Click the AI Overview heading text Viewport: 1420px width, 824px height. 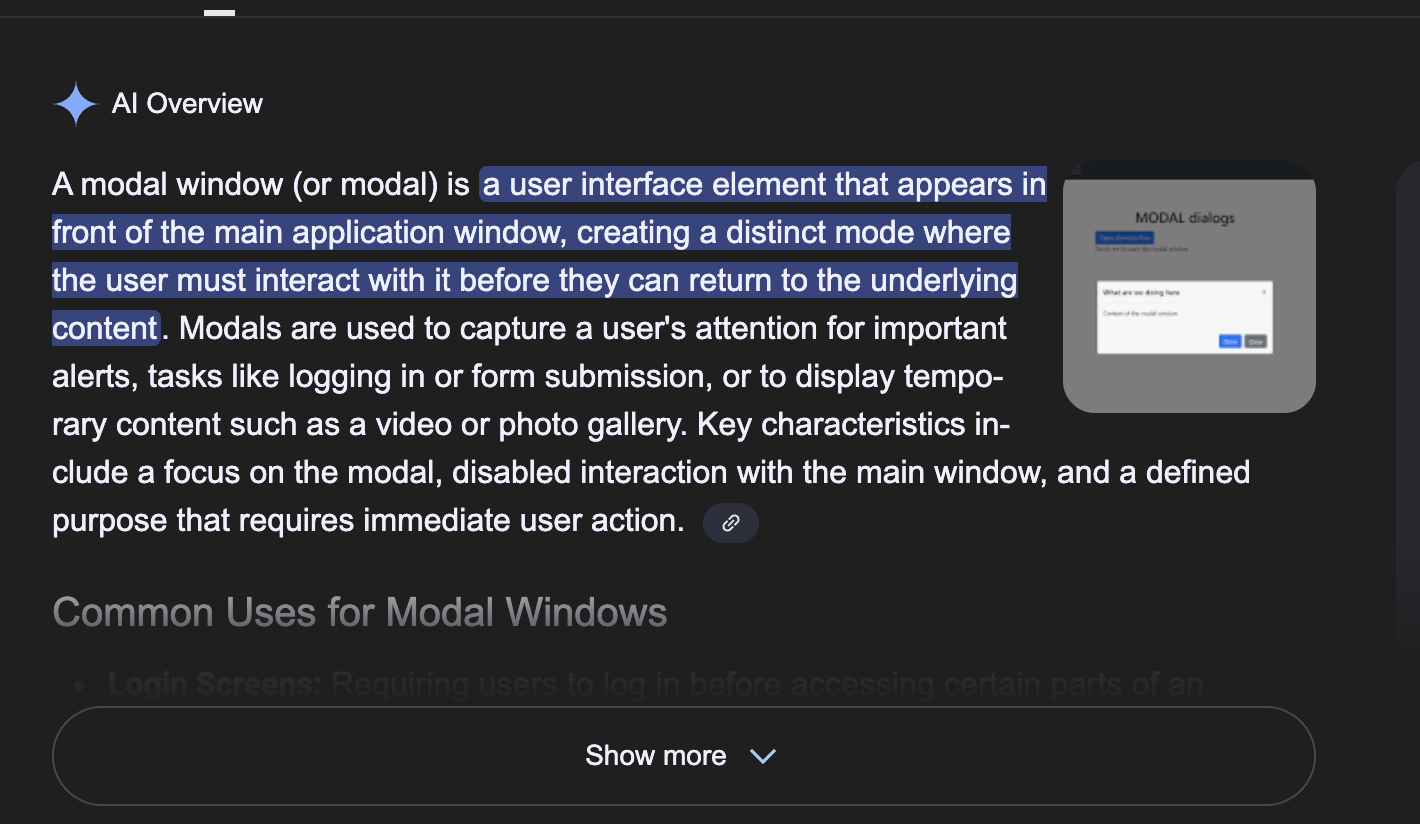click(187, 104)
